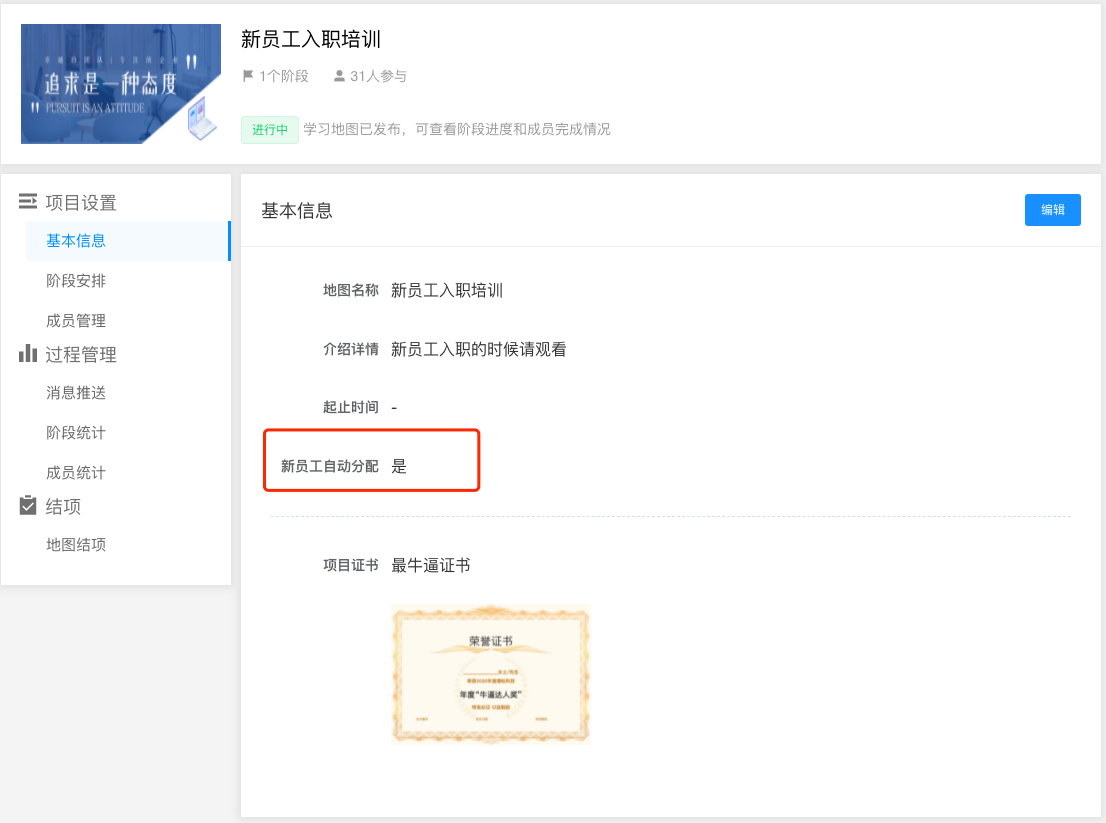Open 阶段统计 menu item

pos(75,432)
